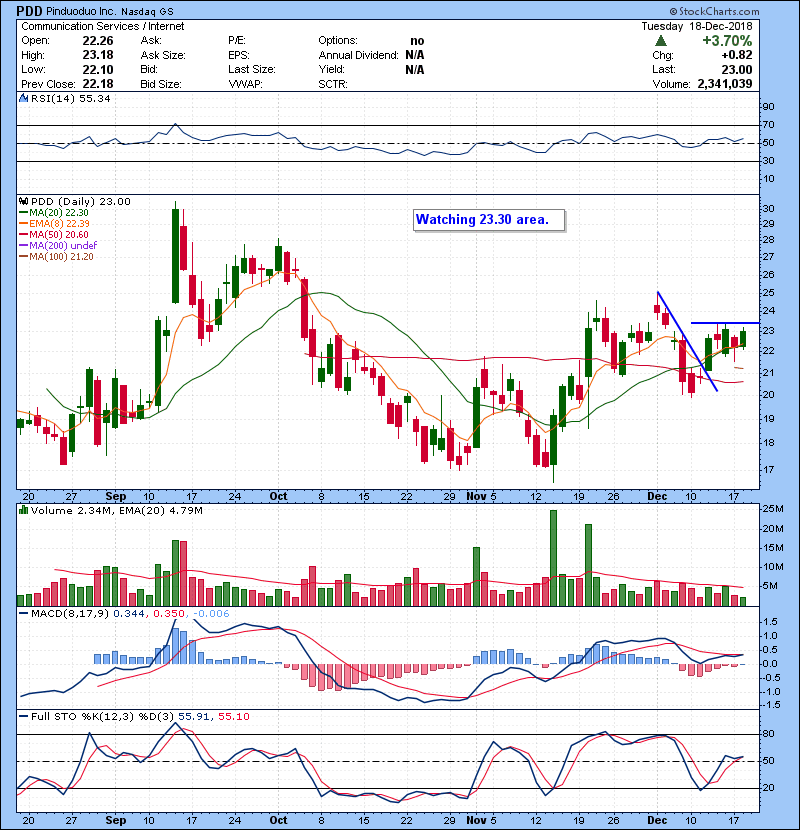800x830 pixels.
Task: Click the RSI(14) indicator line icon
Action: click(x=24, y=98)
